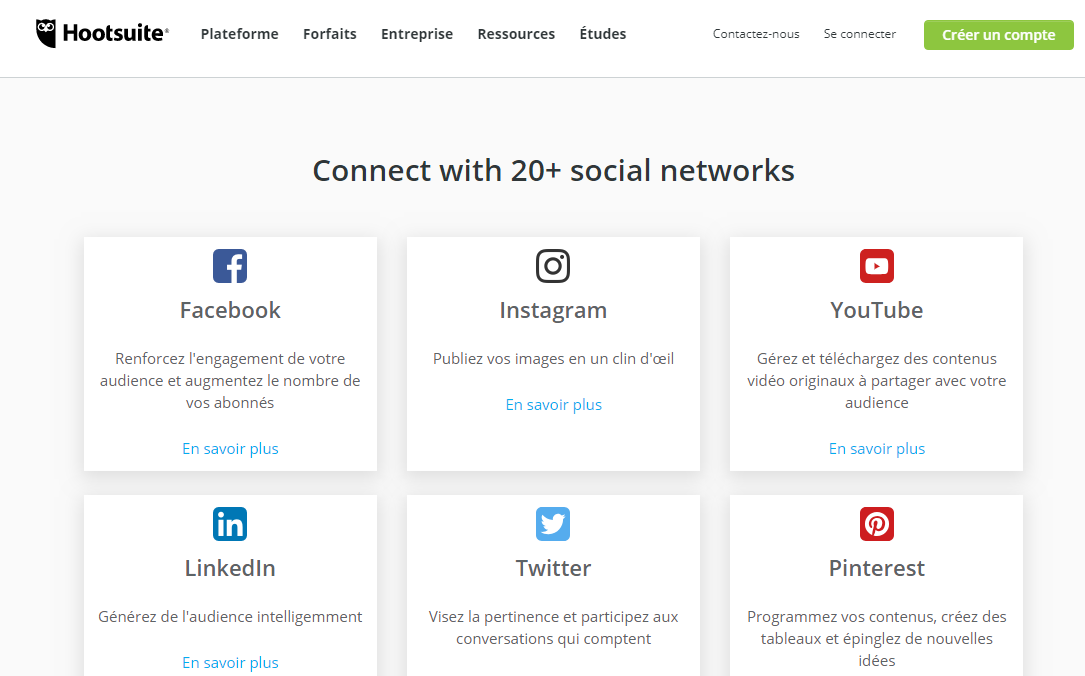Follow En savoir plus under Facebook

230,448
